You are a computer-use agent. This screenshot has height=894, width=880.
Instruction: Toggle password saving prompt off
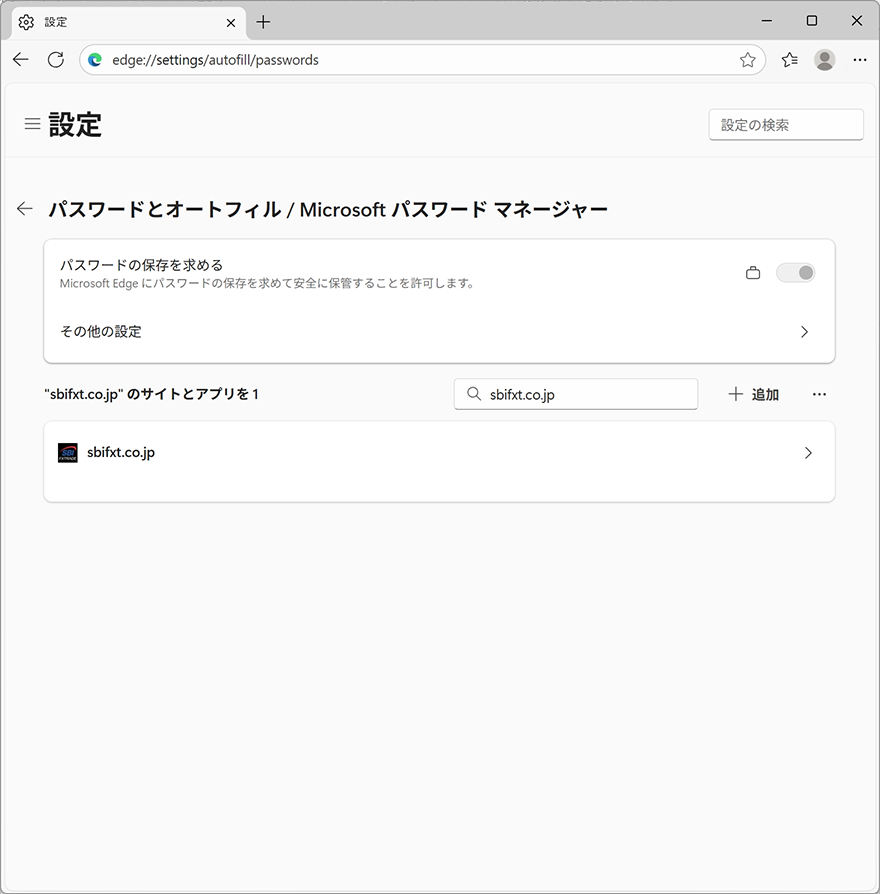(x=795, y=272)
